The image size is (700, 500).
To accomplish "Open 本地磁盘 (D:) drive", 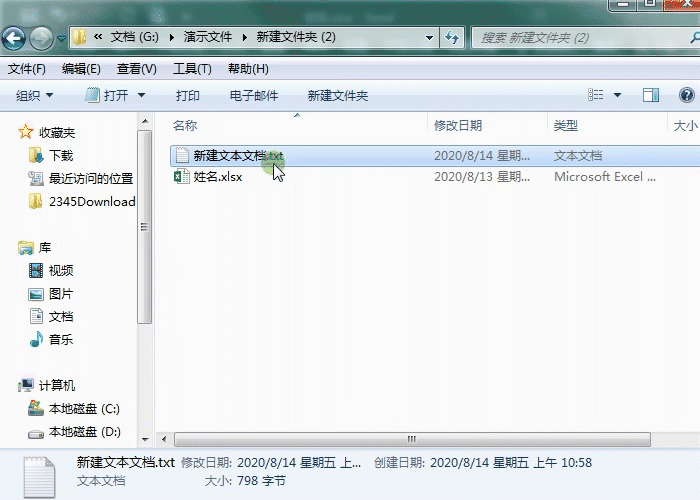I will pyautogui.click(x=84, y=432).
